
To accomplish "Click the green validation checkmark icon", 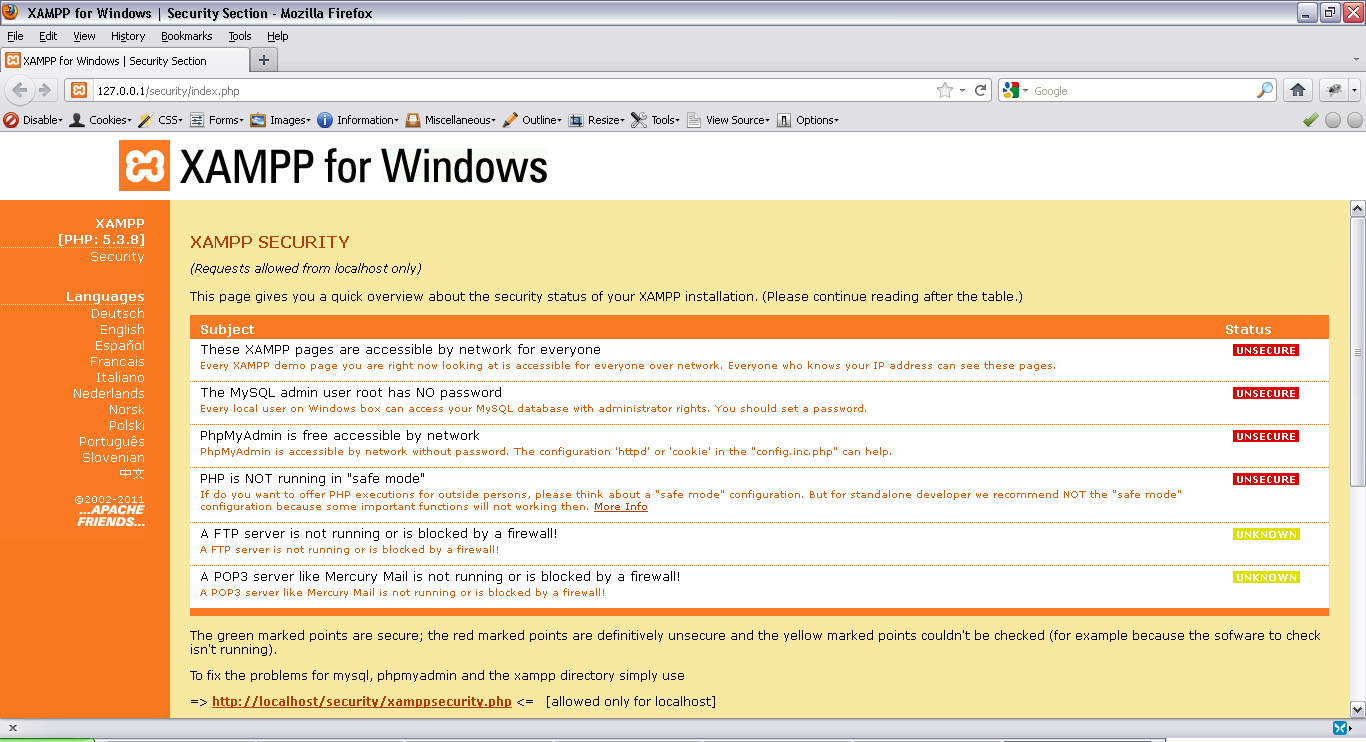I will click(1311, 120).
